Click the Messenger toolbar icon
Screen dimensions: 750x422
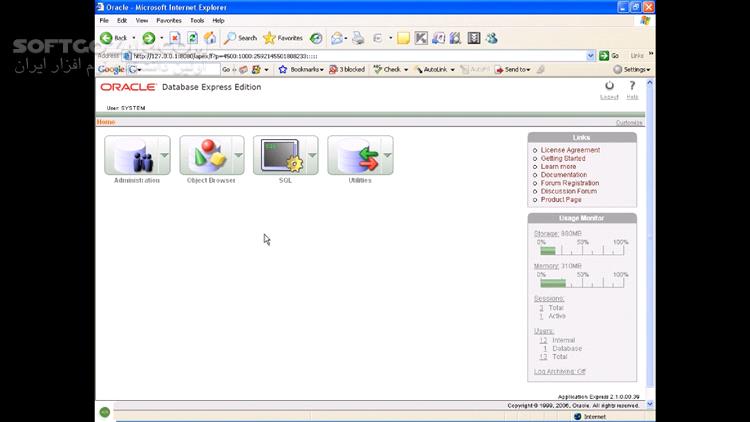(x=492, y=38)
